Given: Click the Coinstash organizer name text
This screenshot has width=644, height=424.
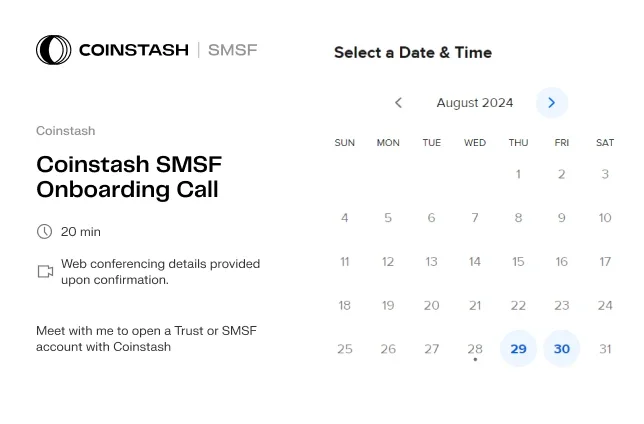Looking at the screenshot, I should pos(66,131).
